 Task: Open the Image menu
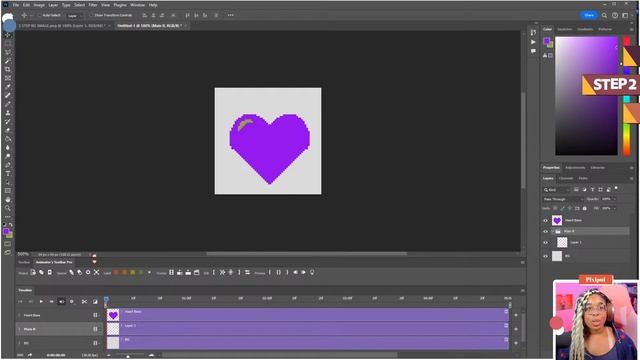tap(39, 5)
